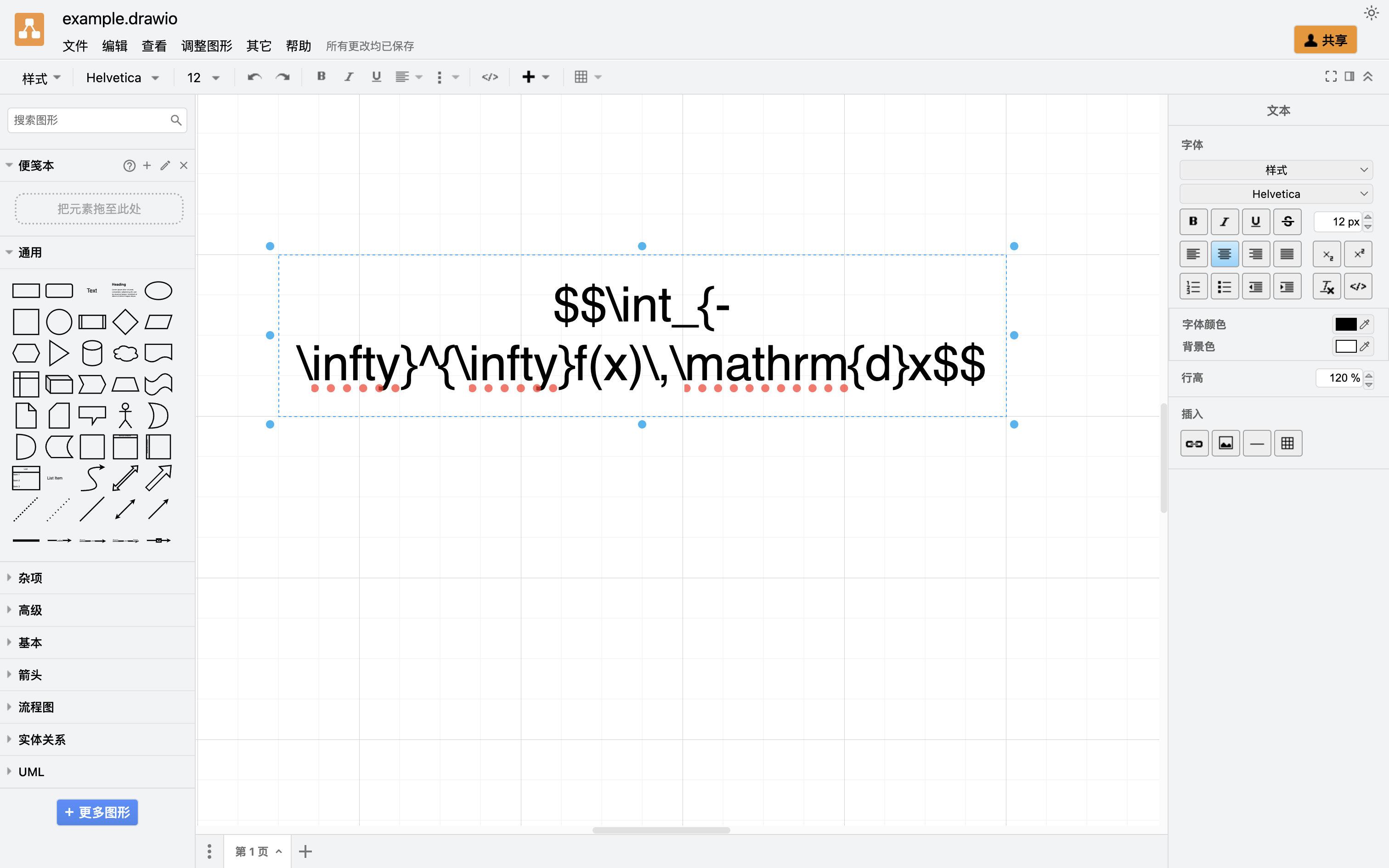Image resolution: width=1389 pixels, height=868 pixels.
Task: Click the undo arrow in toolbar
Action: coord(254,77)
